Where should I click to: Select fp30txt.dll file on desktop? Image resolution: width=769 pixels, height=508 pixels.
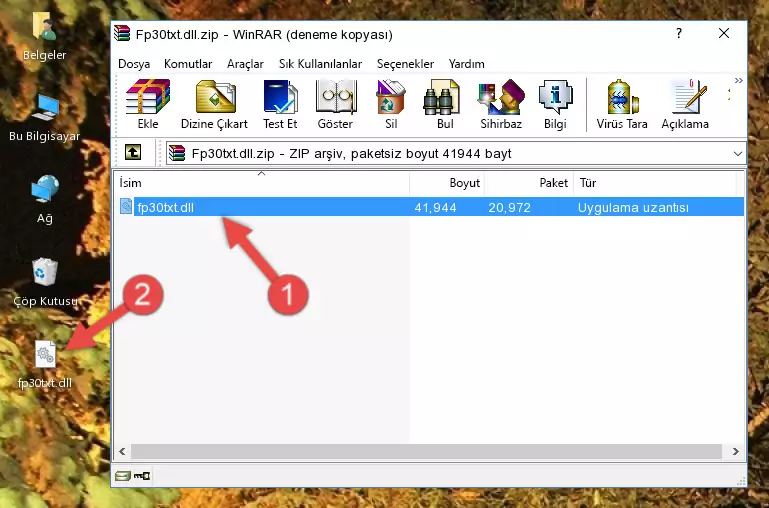pyautogui.click(x=45, y=365)
